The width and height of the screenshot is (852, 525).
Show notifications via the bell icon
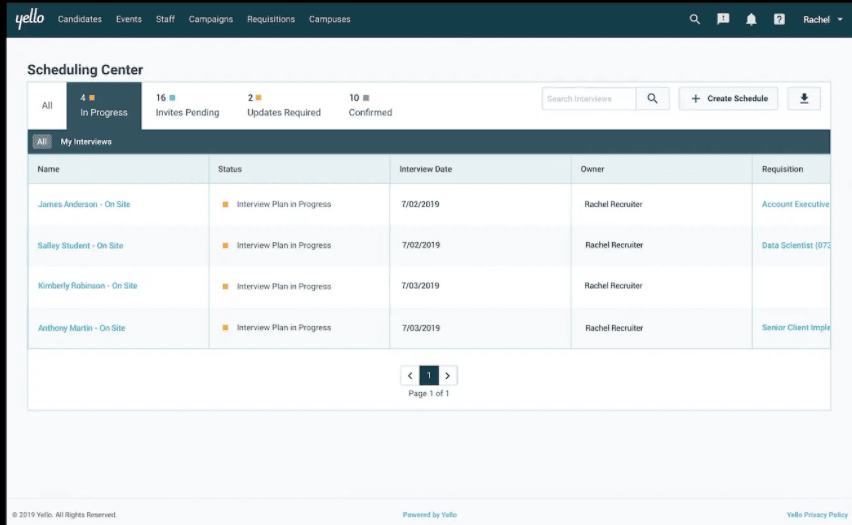point(751,19)
